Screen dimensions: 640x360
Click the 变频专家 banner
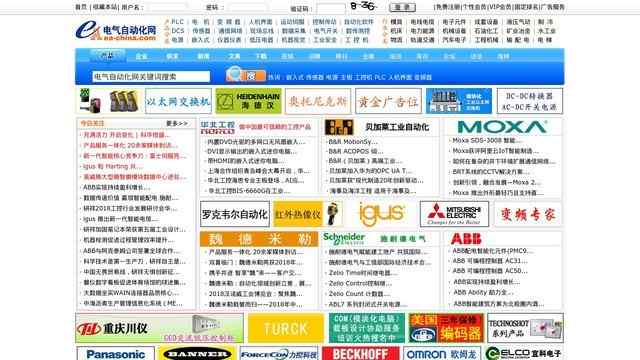point(528,214)
